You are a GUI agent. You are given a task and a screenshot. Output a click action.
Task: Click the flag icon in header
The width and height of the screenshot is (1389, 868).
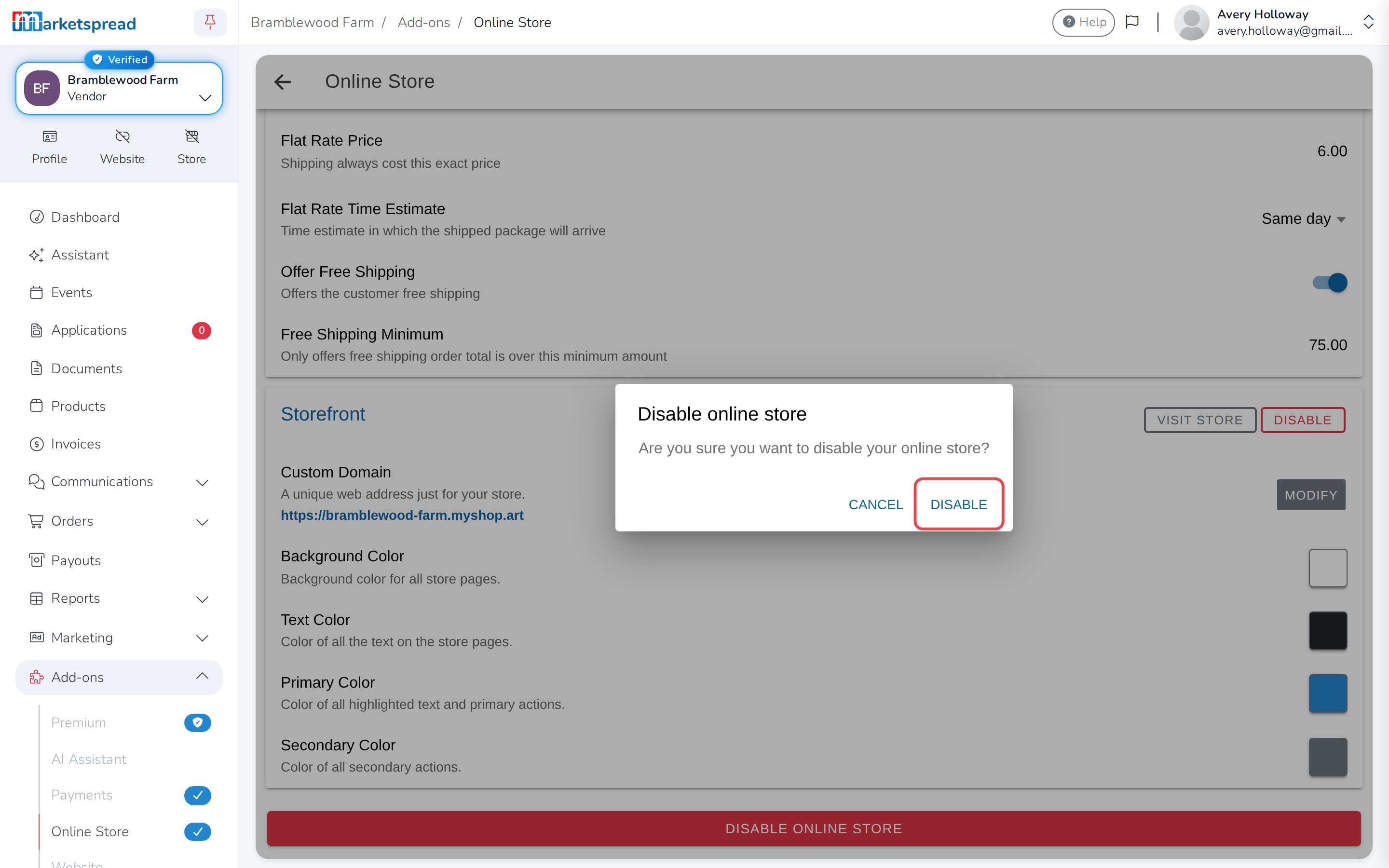click(1132, 22)
